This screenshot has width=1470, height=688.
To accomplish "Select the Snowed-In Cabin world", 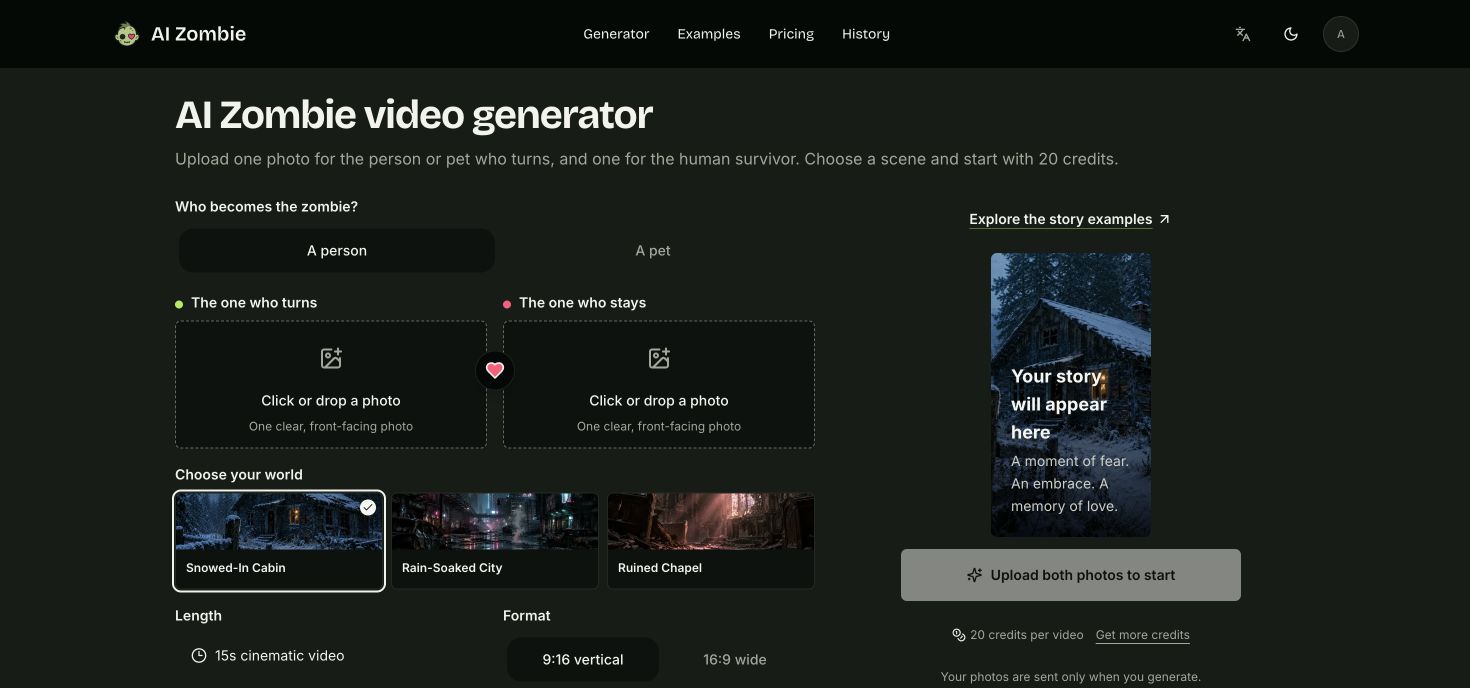I will pyautogui.click(x=279, y=540).
